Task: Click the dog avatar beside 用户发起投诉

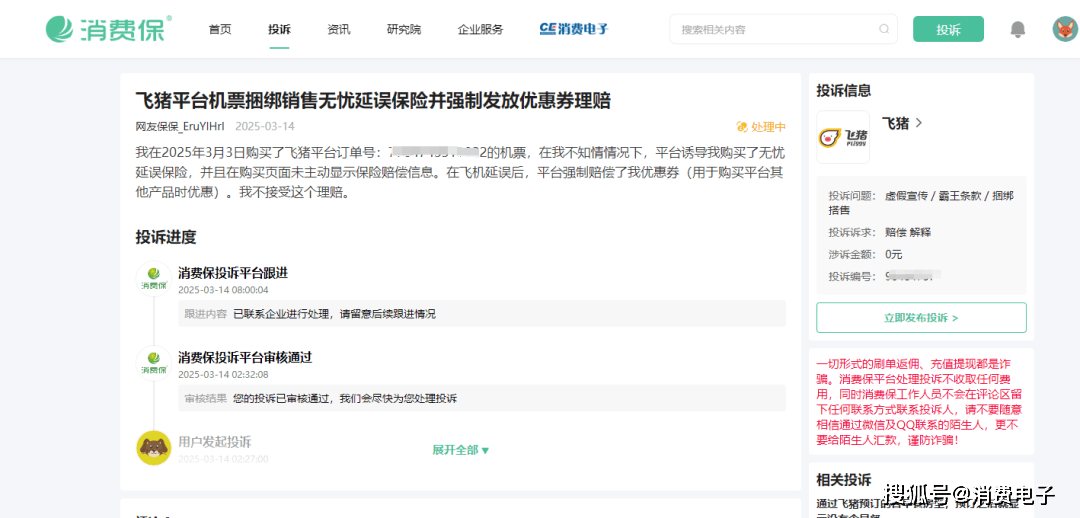Action: tap(154, 448)
